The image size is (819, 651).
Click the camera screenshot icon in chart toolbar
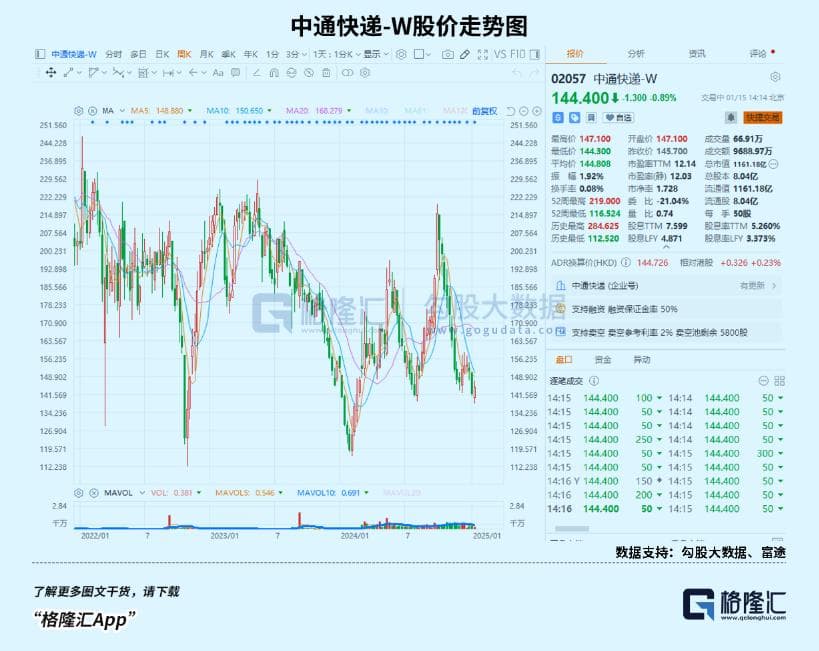pyautogui.click(x=449, y=53)
